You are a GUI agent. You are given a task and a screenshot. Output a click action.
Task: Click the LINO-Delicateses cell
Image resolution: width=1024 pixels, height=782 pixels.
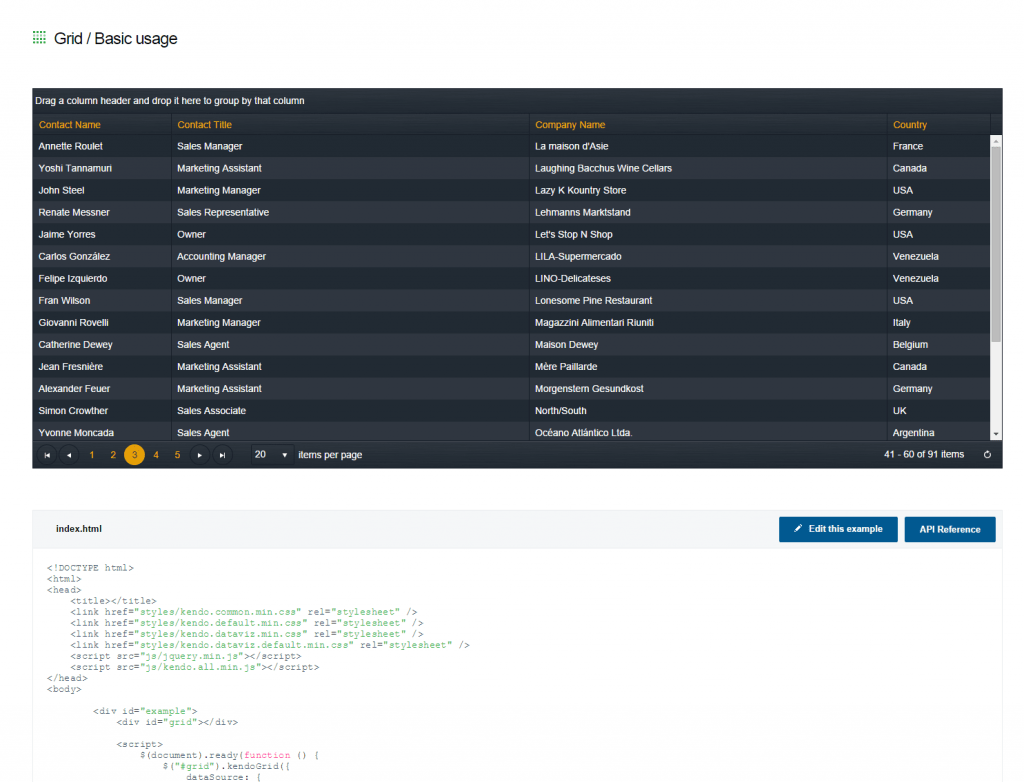point(708,278)
